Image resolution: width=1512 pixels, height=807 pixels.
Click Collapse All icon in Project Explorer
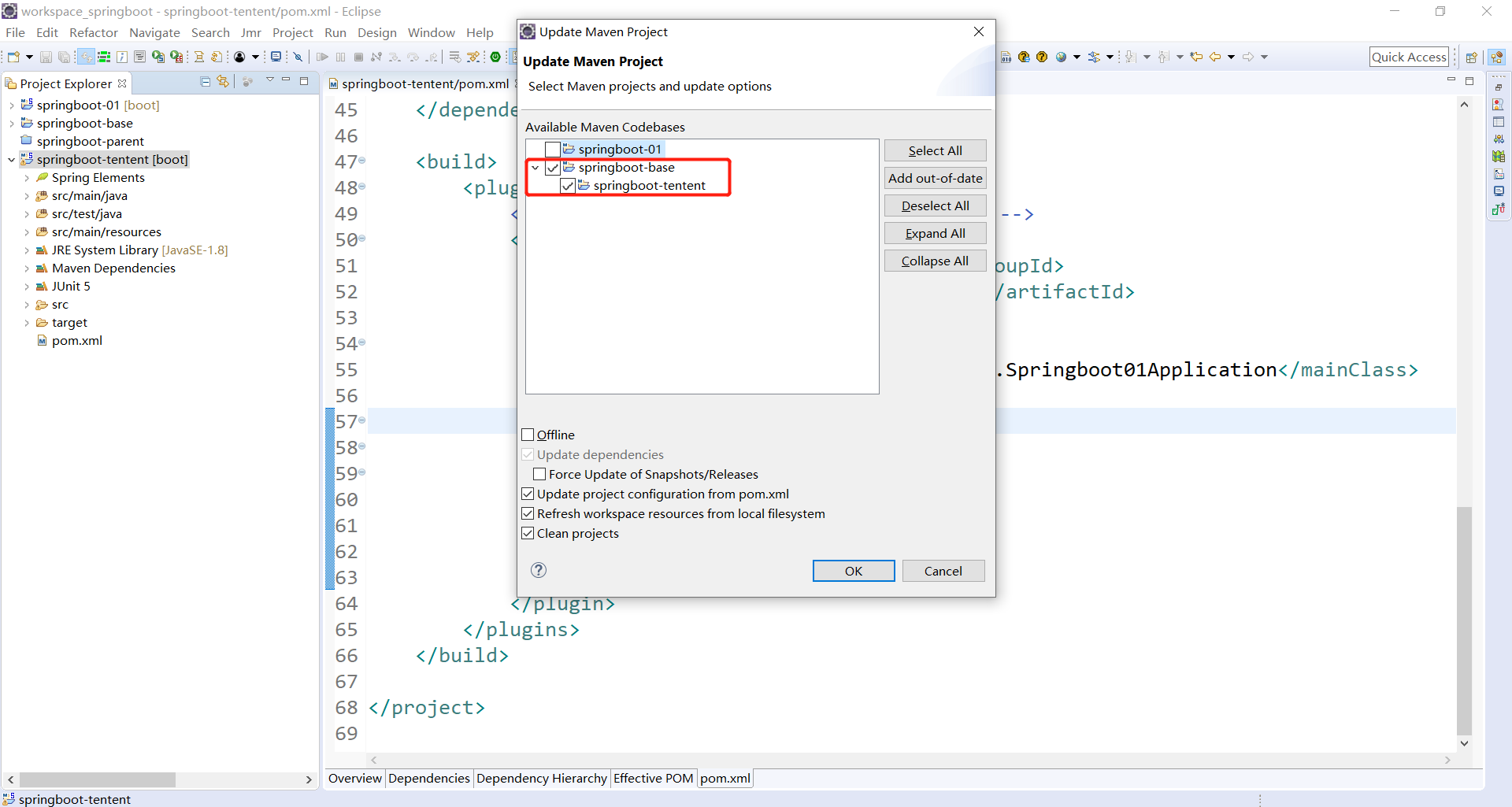pos(206,81)
